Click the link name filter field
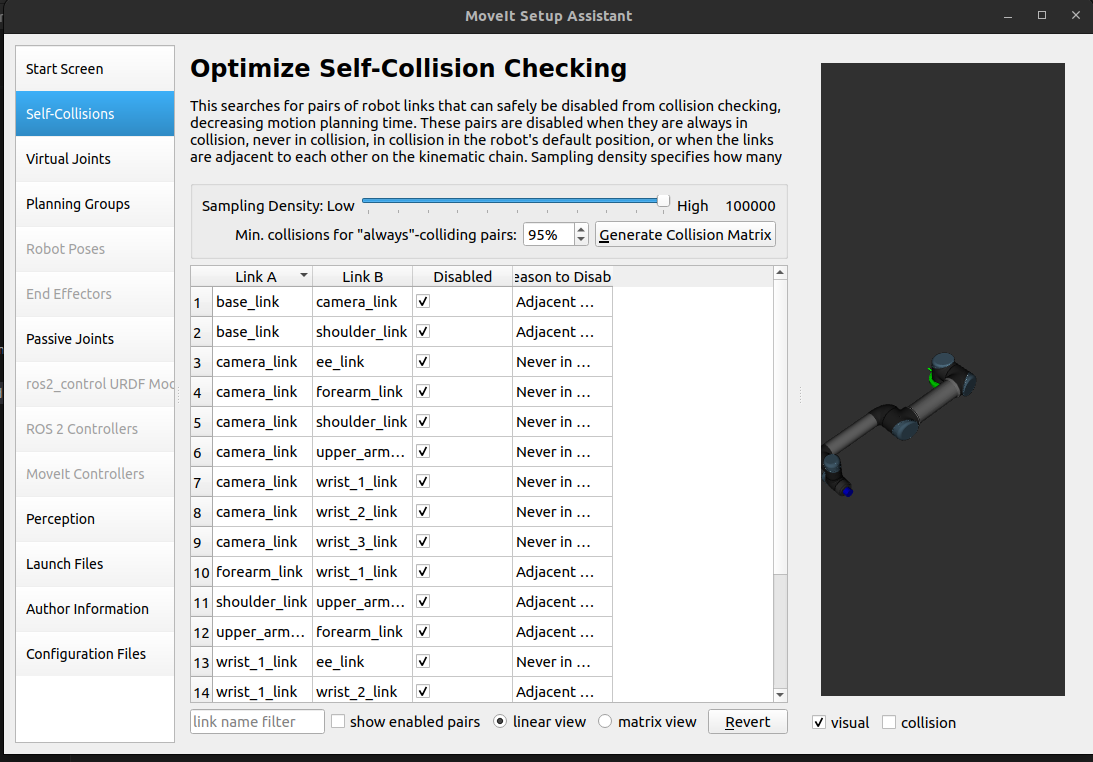1093x762 pixels. point(257,722)
